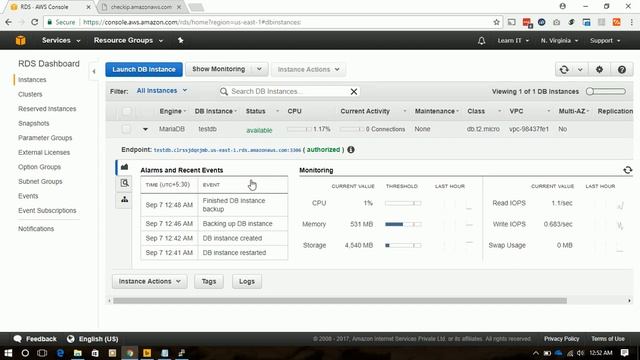Viewport: 640px width, 360px height.
Task: Click the Chrome user profile icon
Action: click(562, 6)
